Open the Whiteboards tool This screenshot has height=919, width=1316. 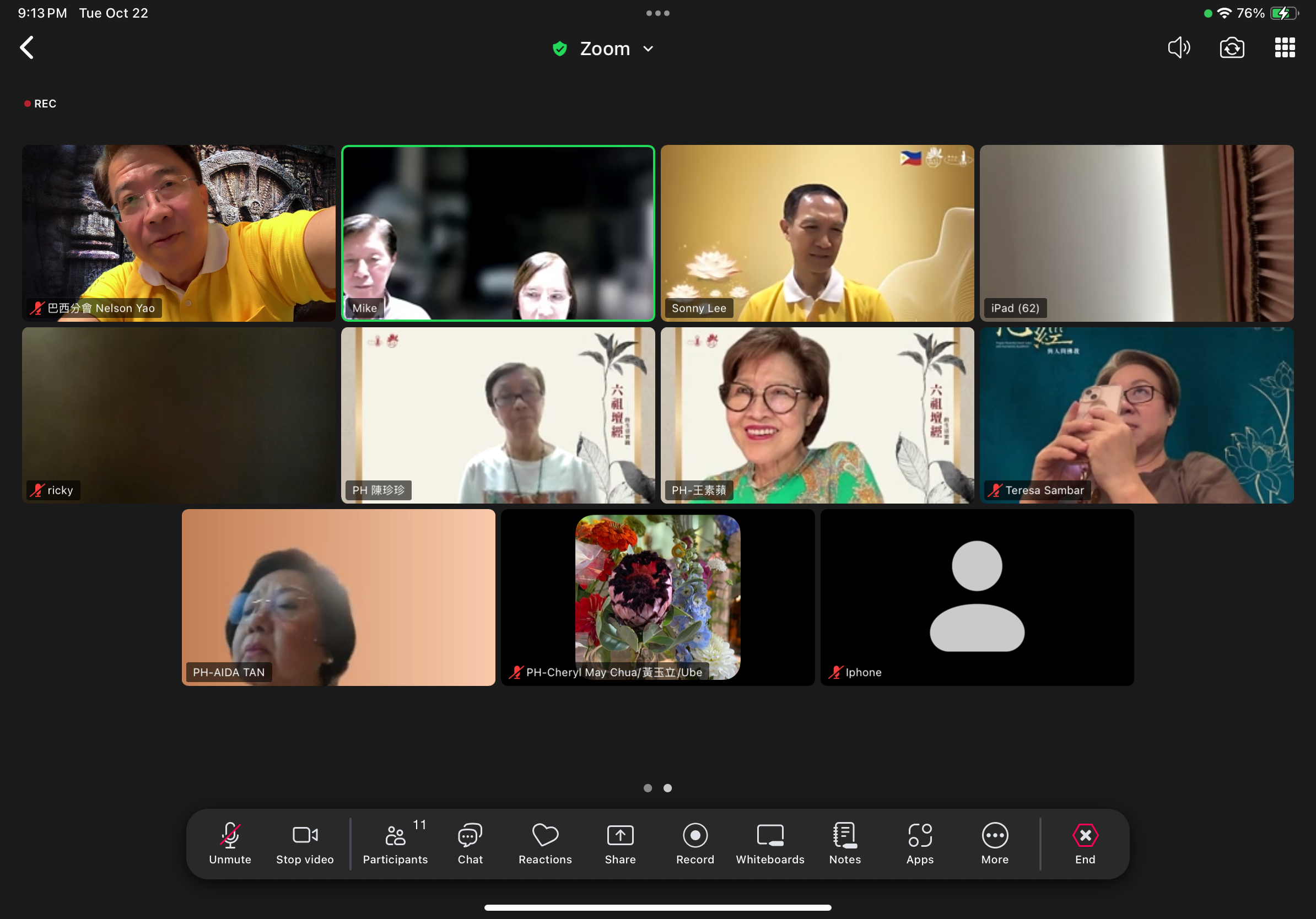point(770,843)
